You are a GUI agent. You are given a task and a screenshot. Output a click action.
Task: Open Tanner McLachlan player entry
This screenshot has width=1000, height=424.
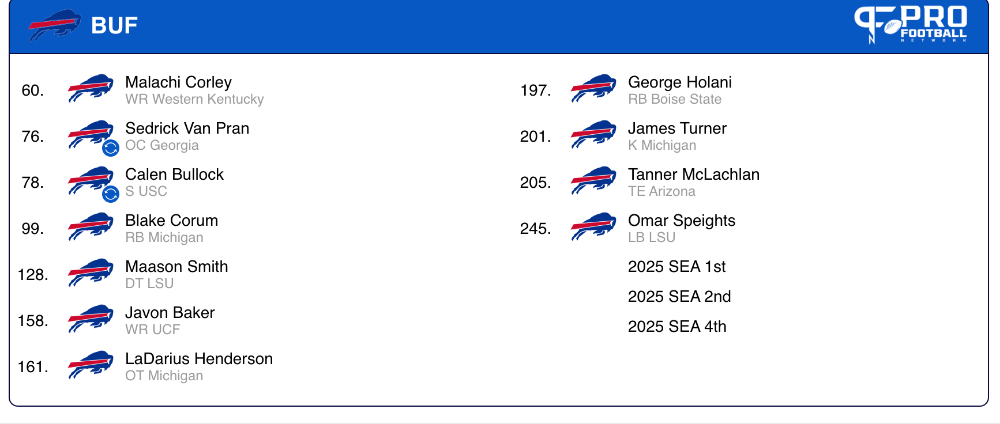coord(694,182)
